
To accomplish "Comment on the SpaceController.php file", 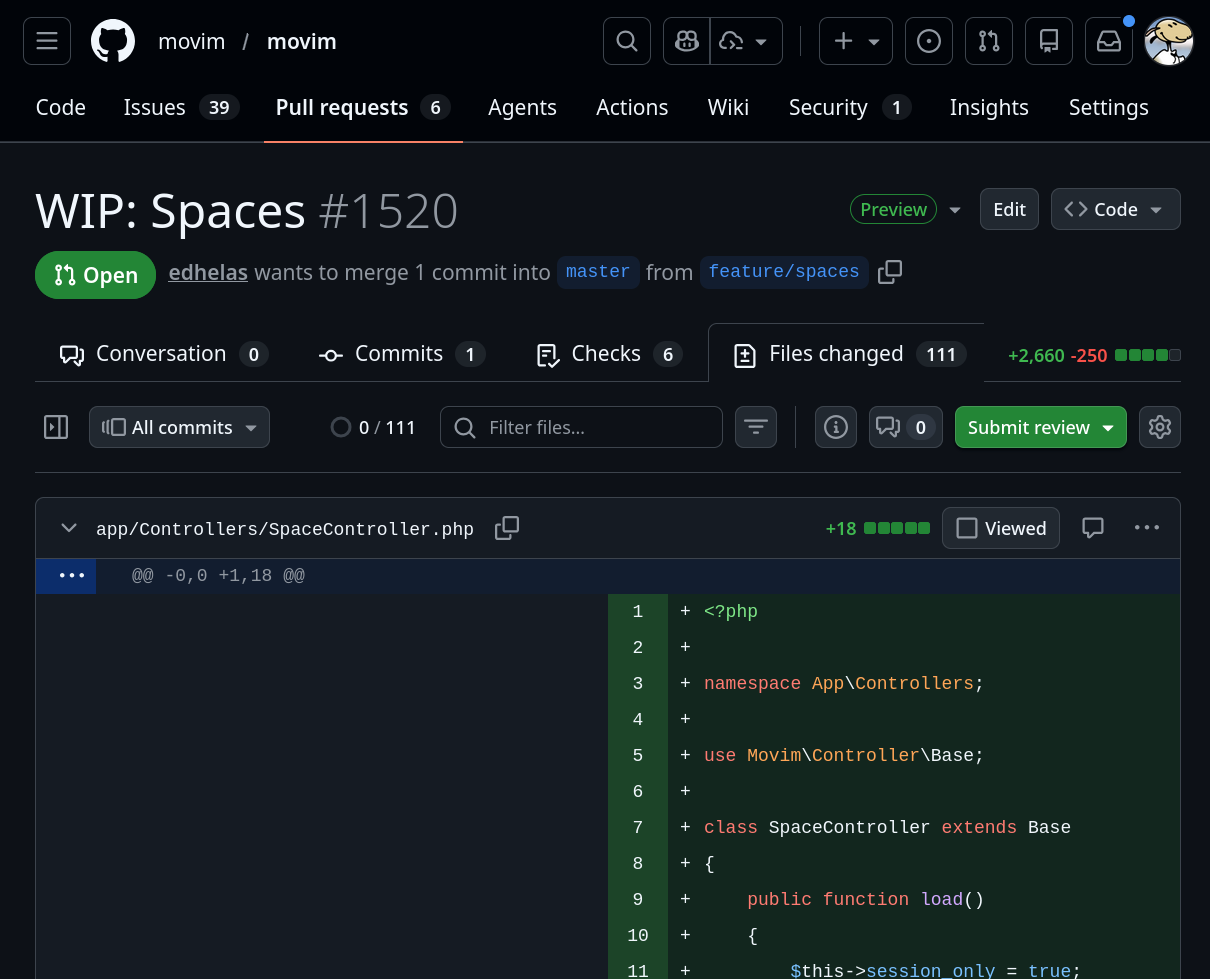I will (1093, 528).
